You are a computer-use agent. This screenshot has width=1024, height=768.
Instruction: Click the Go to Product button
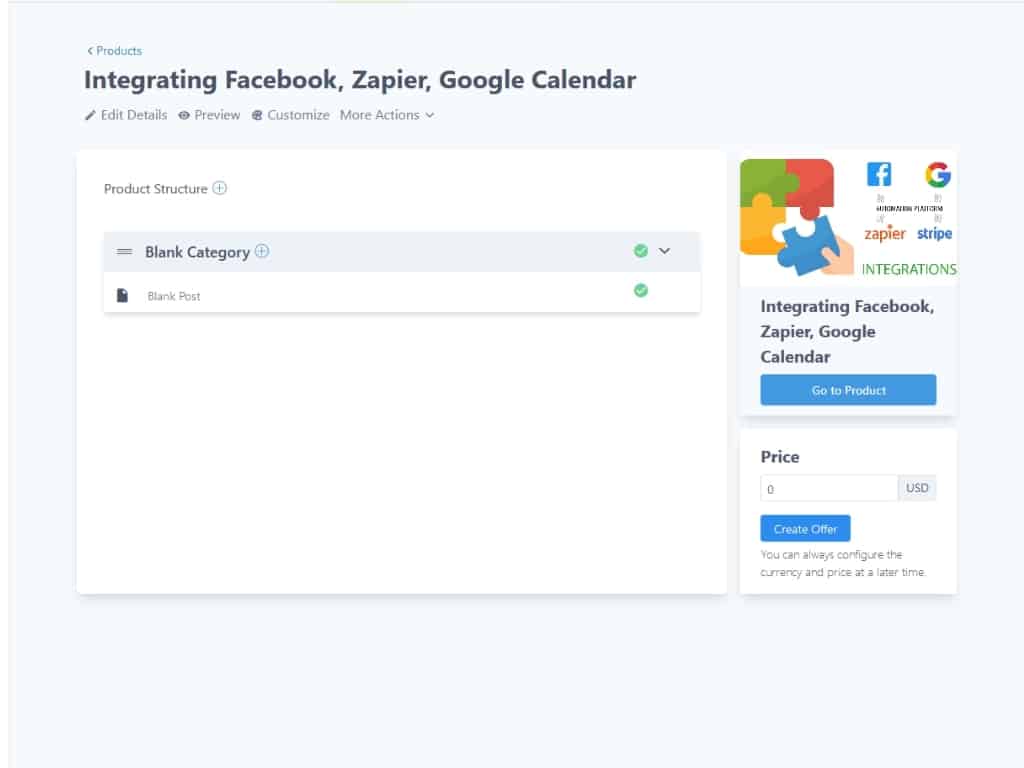848,390
